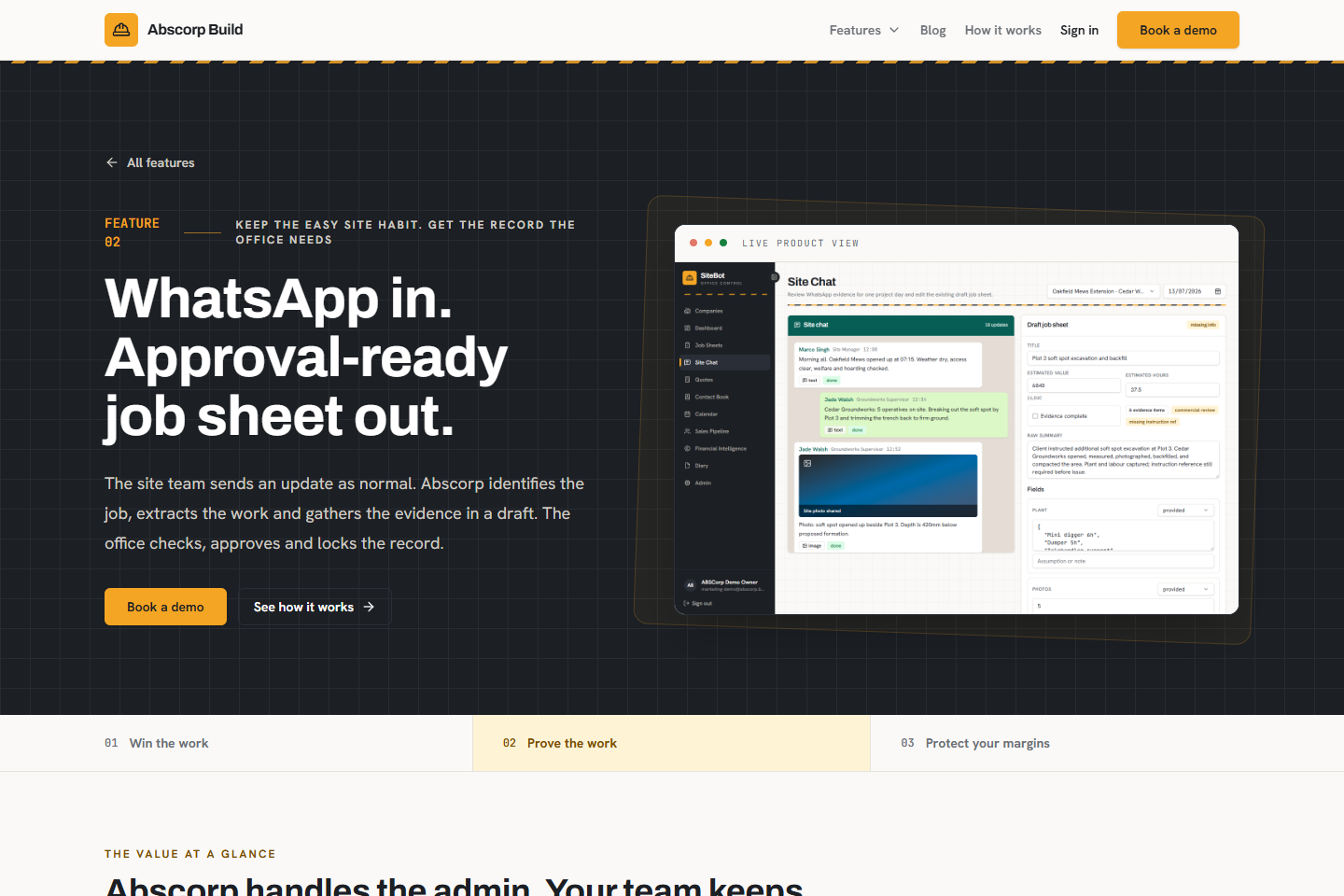Open Job Sheets in the SiteBot sidebar
Screen dimensions: 1344x896
tap(725, 345)
